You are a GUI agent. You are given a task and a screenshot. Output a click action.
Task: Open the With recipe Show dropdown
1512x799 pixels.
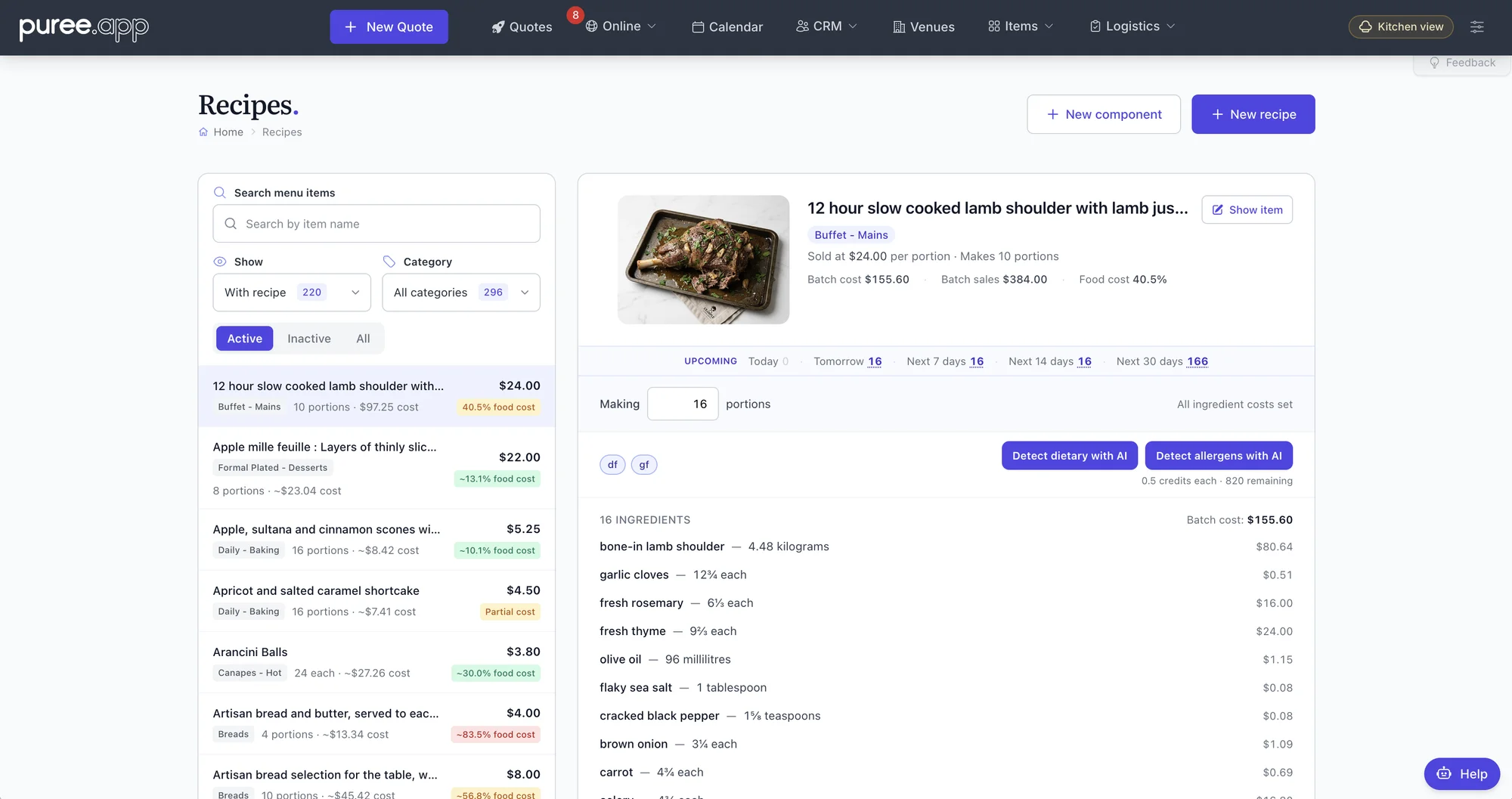(292, 293)
